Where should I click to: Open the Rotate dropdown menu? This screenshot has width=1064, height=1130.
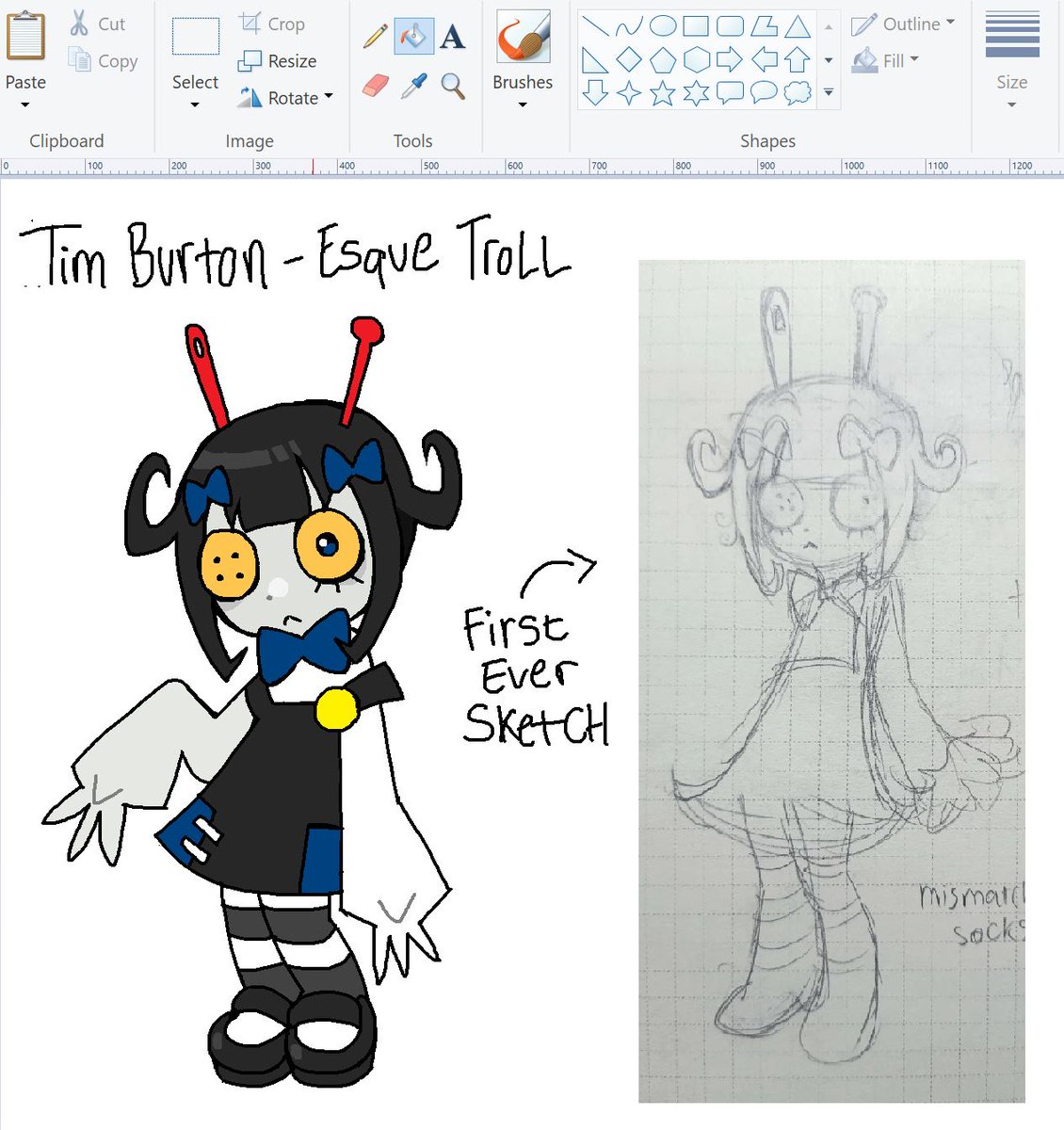(285, 97)
